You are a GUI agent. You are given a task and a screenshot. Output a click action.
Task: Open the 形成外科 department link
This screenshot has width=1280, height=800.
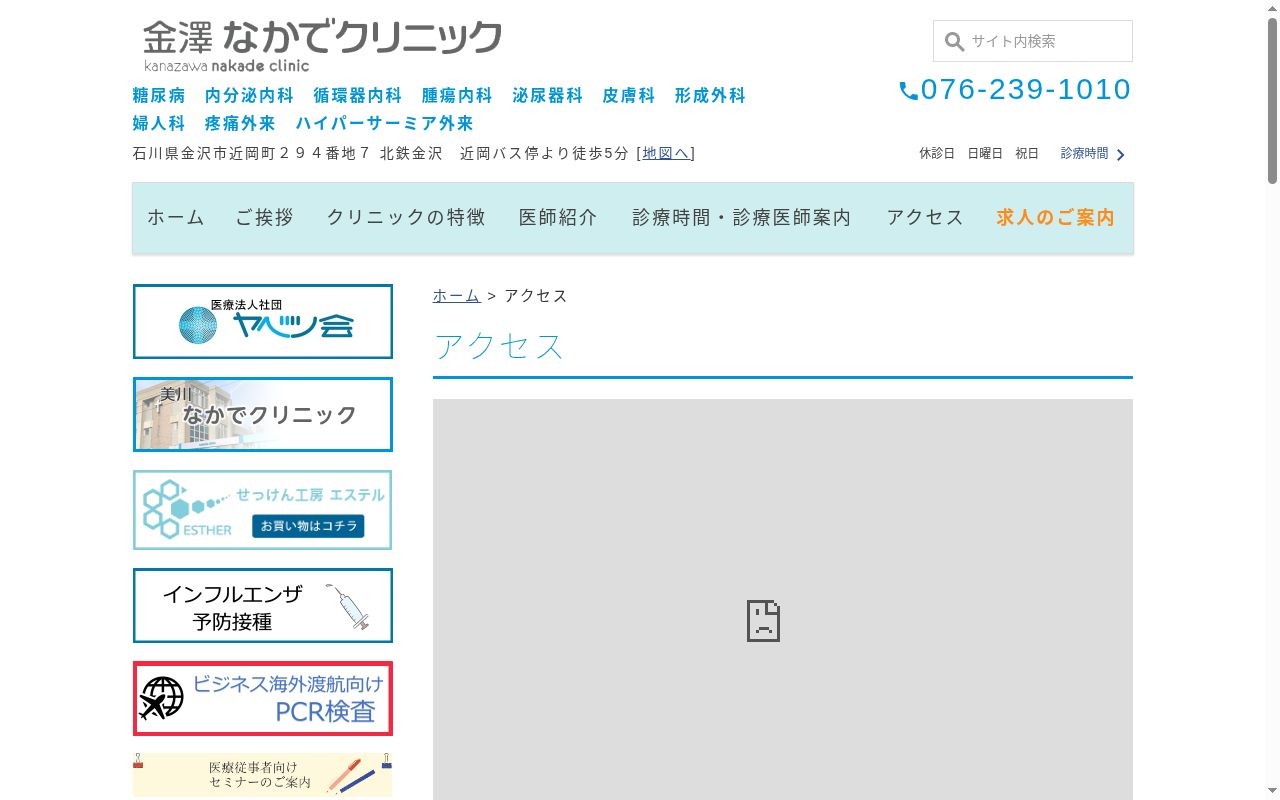[x=710, y=96]
